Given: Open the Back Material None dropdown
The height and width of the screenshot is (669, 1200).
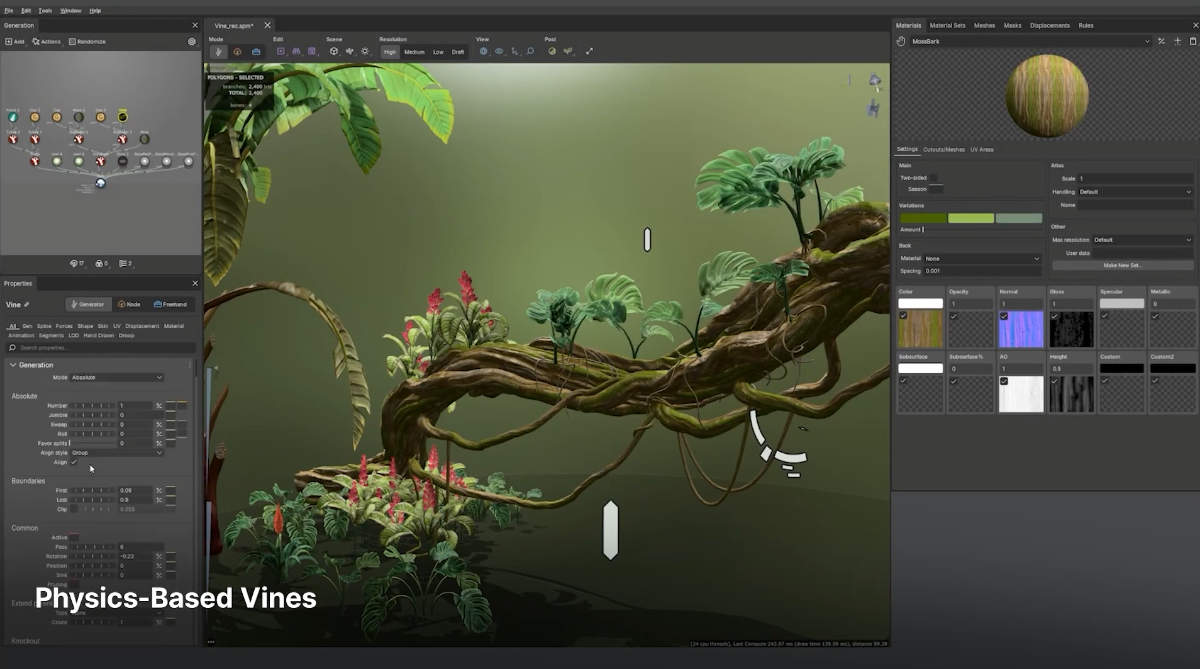Looking at the screenshot, I should tap(982, 258).
